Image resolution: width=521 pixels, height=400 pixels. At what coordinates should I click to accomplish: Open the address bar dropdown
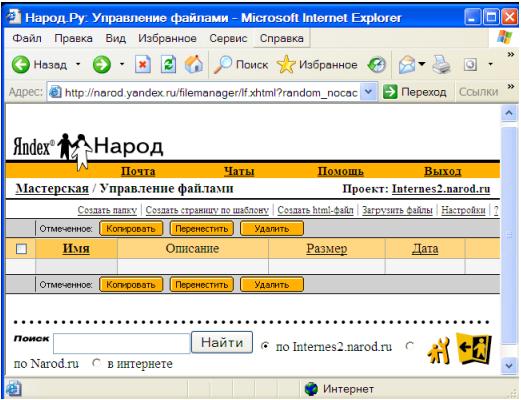(368, 92)
